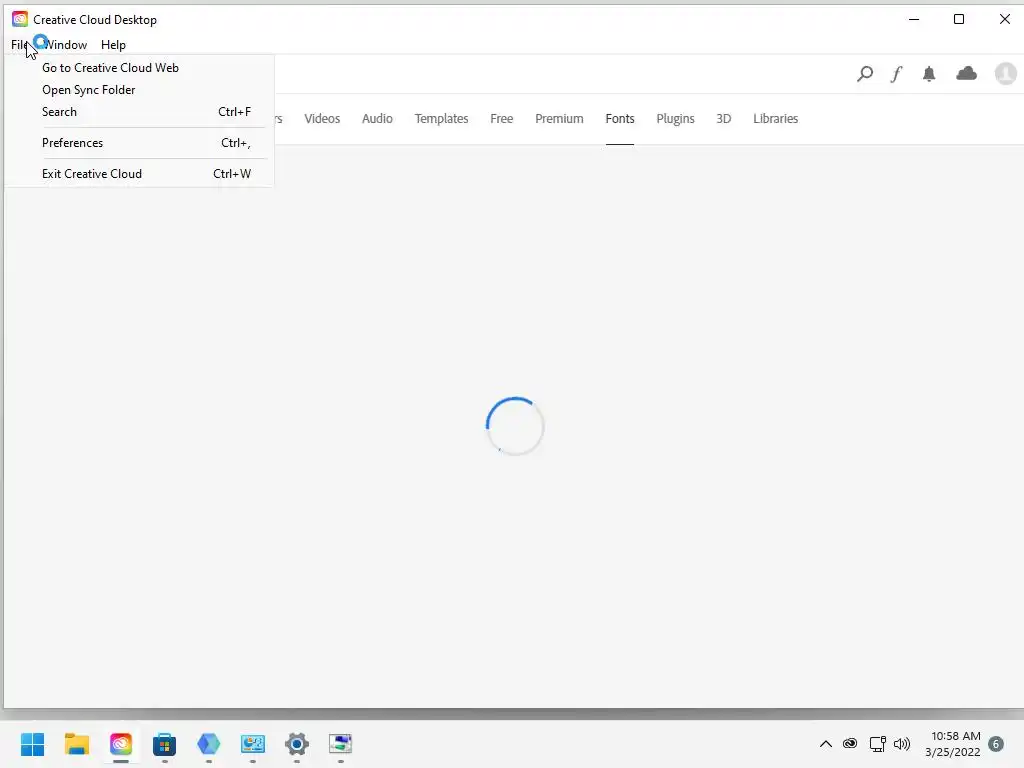Switch to the Free tab
This screenshot has height=768, width=1024.
pyautogui.click(x=502, y=119)
